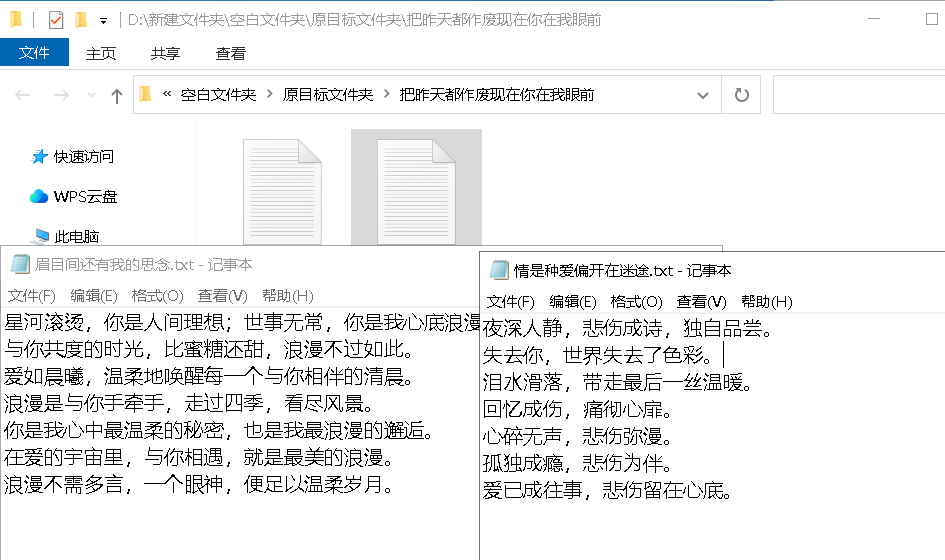Click the line 在爱的宇宙里，与你相遇
This screenshot has width=945, height=560.
coord(198,458)
